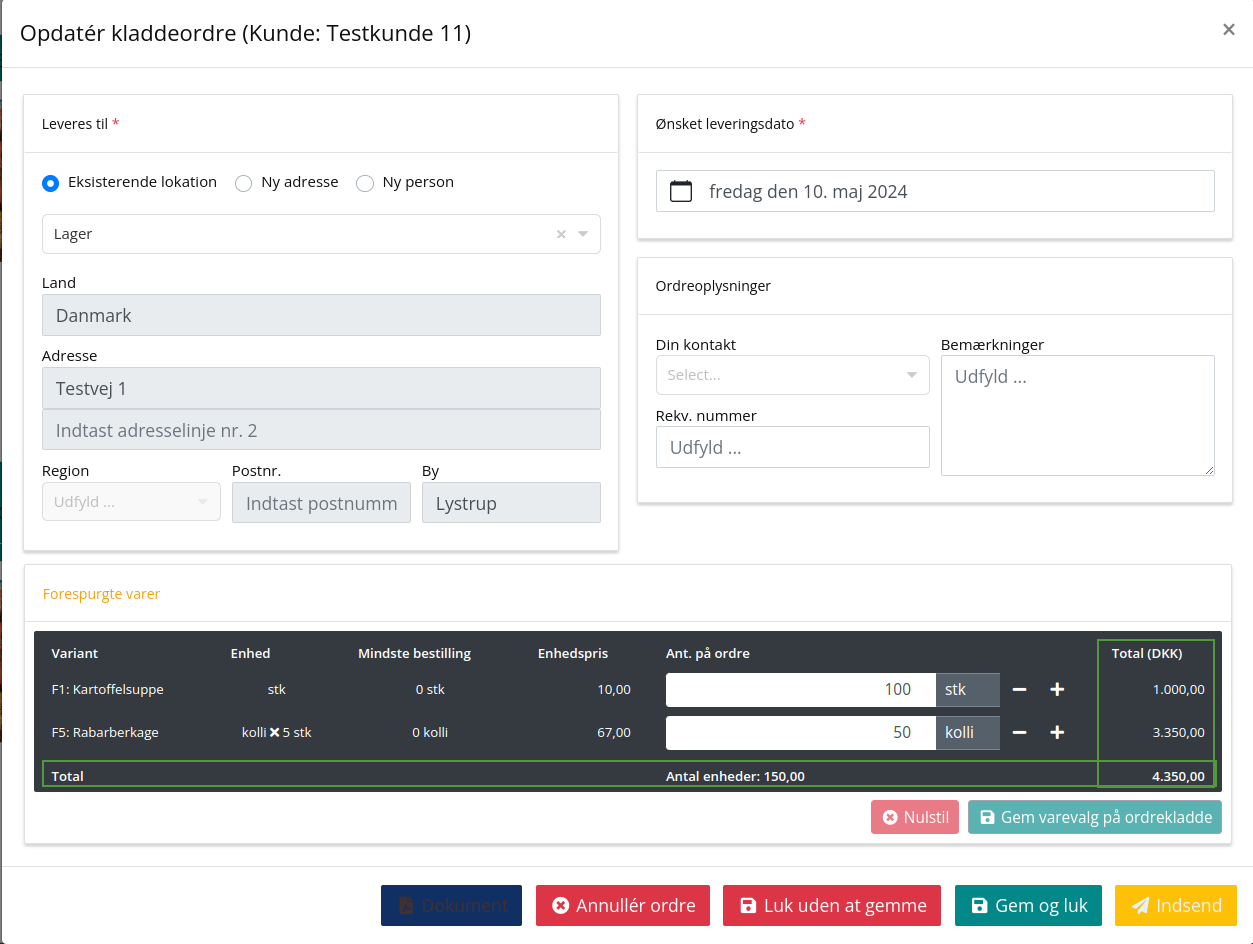Decrease the Kartoffelsuppe quantity with minus icon
1253x944 pixels.
click(1019, 690)
